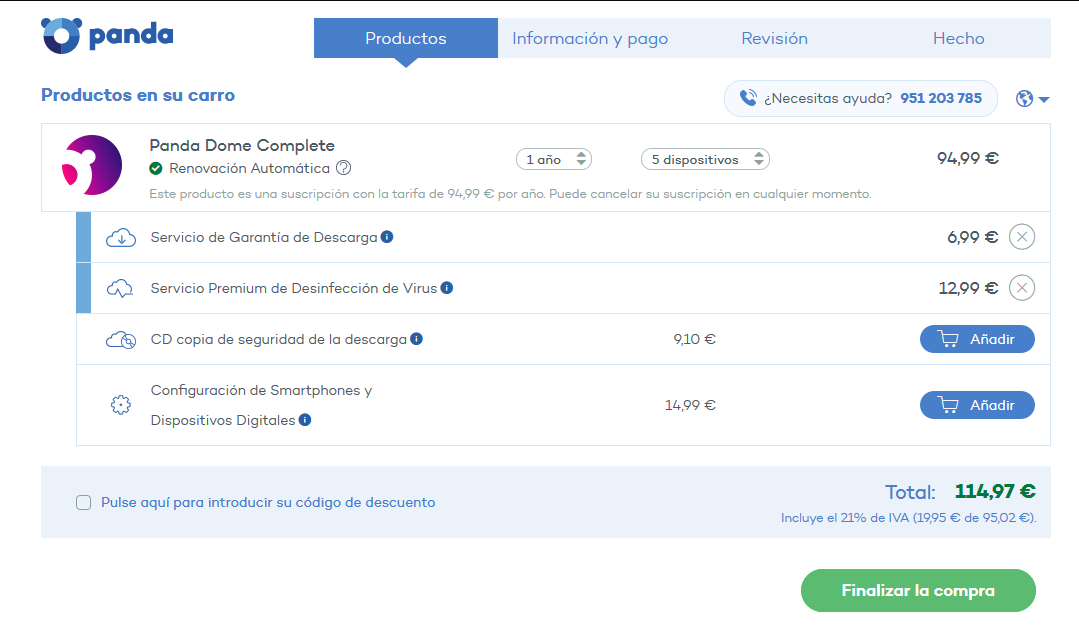Enable the discount code checkbox
This screenshot has height=642, width=1079.
point(83,503)
